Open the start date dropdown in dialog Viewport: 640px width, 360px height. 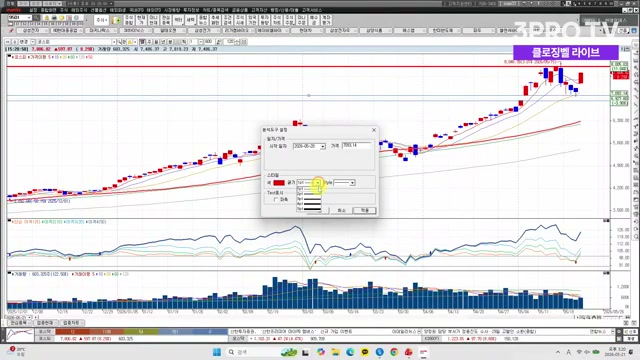[x=323, y=146]
